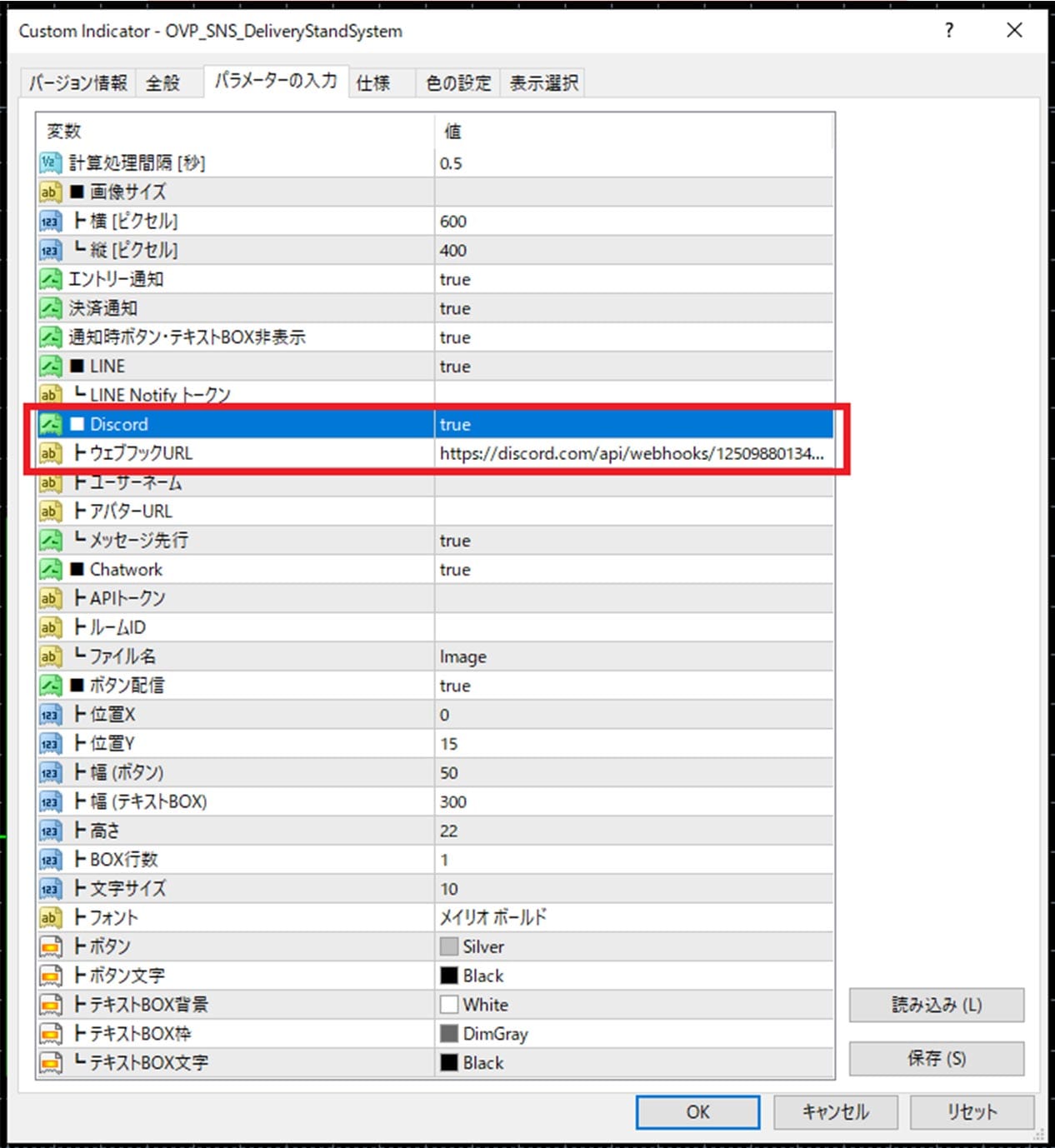Click the OK button
Image resolution: width=1055 pixels, height=1148 pixels.
(697, 1112)
